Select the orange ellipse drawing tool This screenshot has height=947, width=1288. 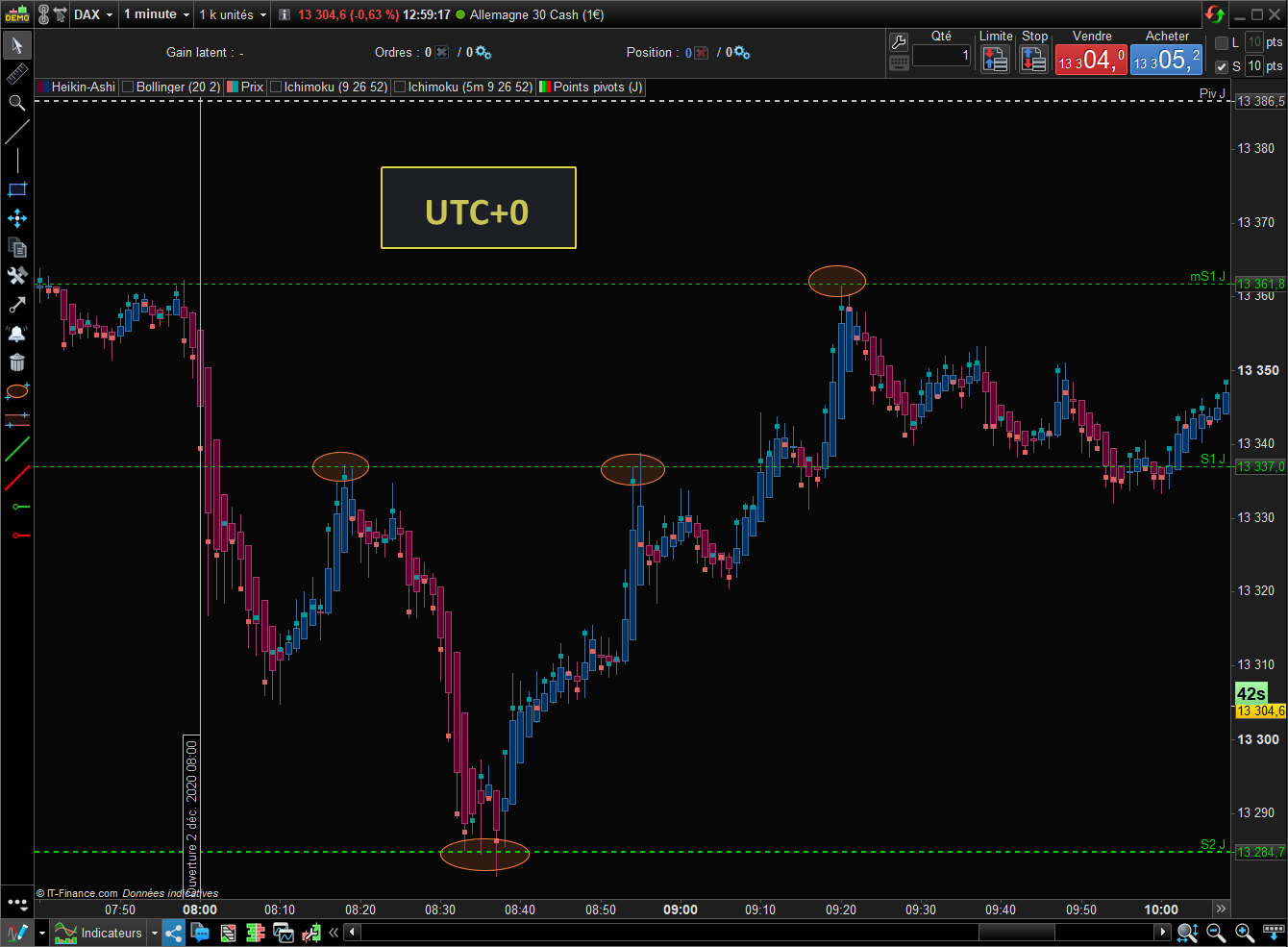coord(17,391)
